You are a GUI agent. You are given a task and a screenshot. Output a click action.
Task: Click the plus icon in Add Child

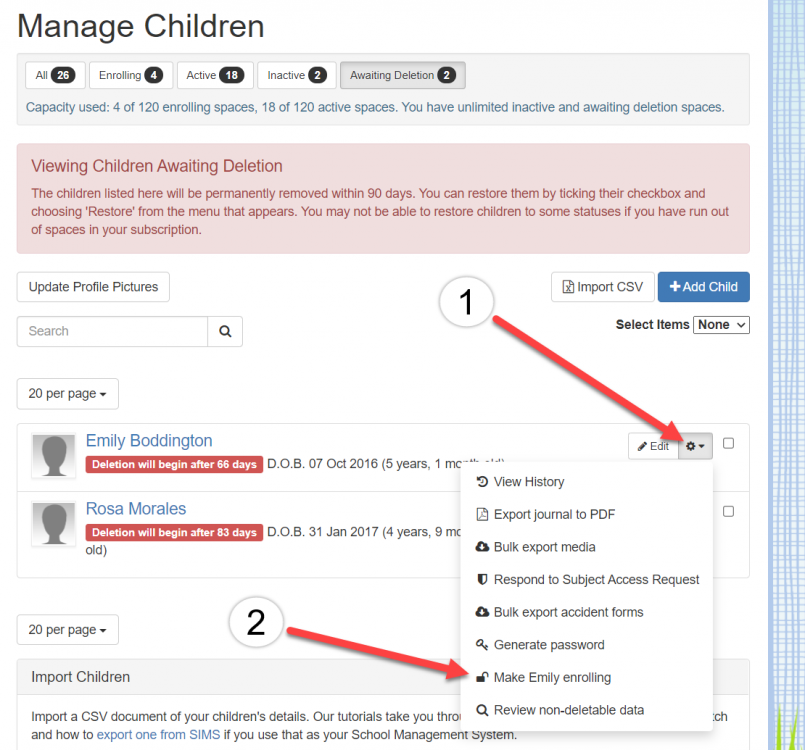[x=675, y=286]
